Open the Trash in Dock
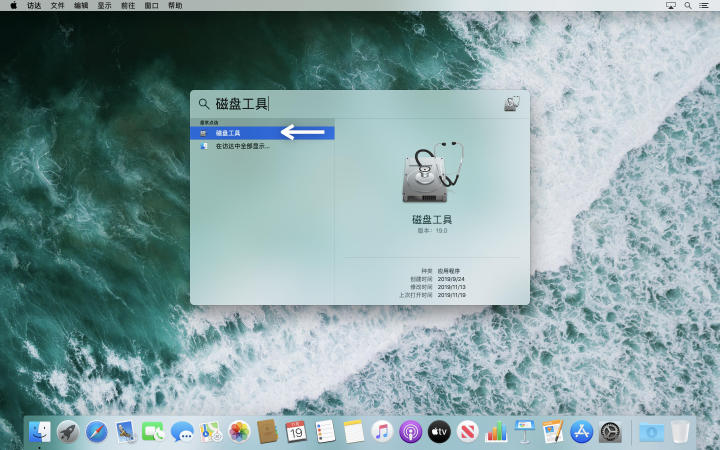Viewport: 720px width, 450px height. click(x=680, y=432)
